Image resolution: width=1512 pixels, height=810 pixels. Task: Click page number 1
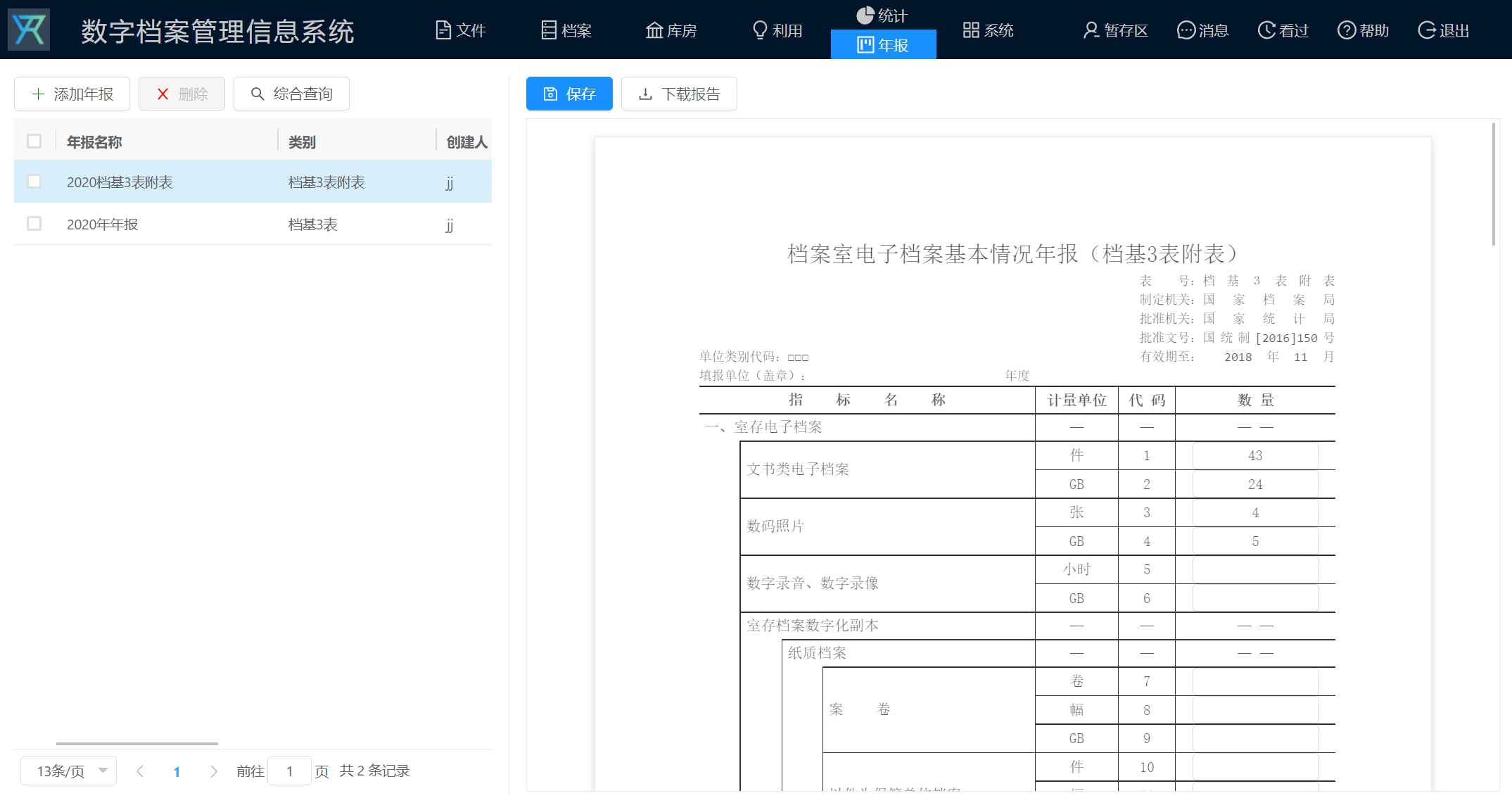[x=177, y=771]
